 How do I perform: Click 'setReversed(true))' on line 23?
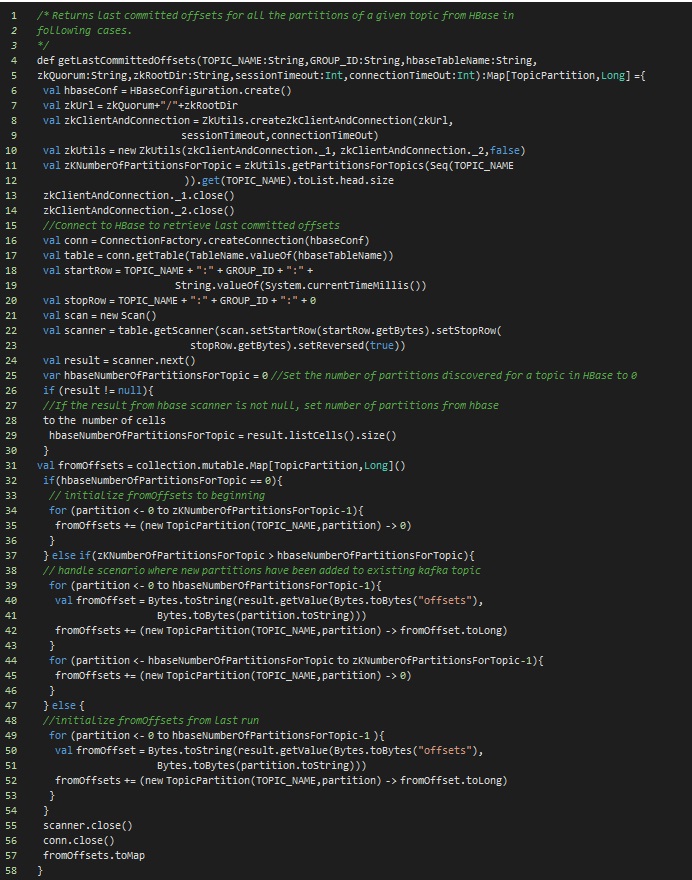click(351, 346)
